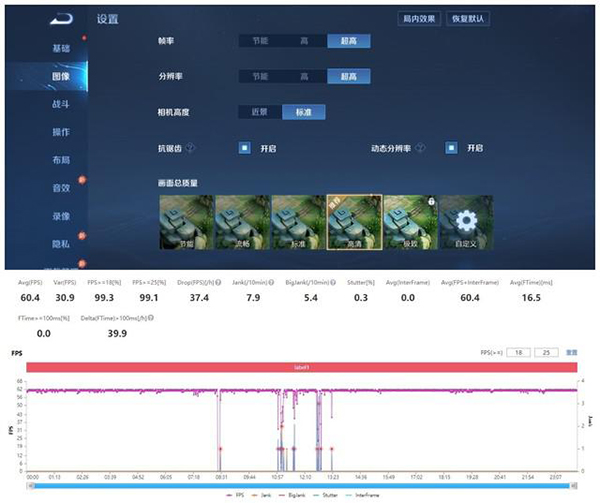The image size is (600, 503).
Task: Set 帧率 to 高
Action: click(x=304, y=41)
